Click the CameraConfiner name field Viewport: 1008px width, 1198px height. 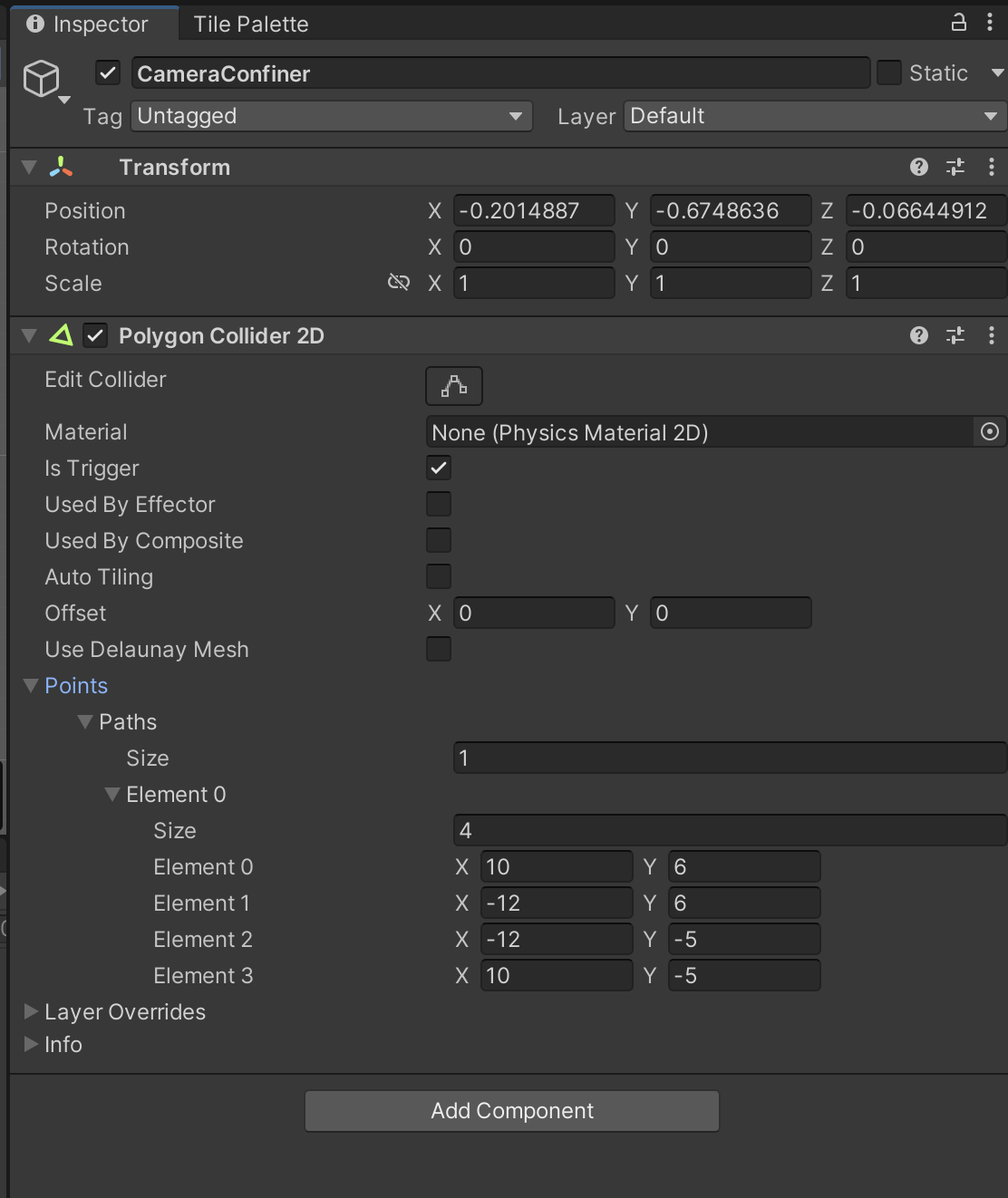pyautogui.click(x=500, y=73)
